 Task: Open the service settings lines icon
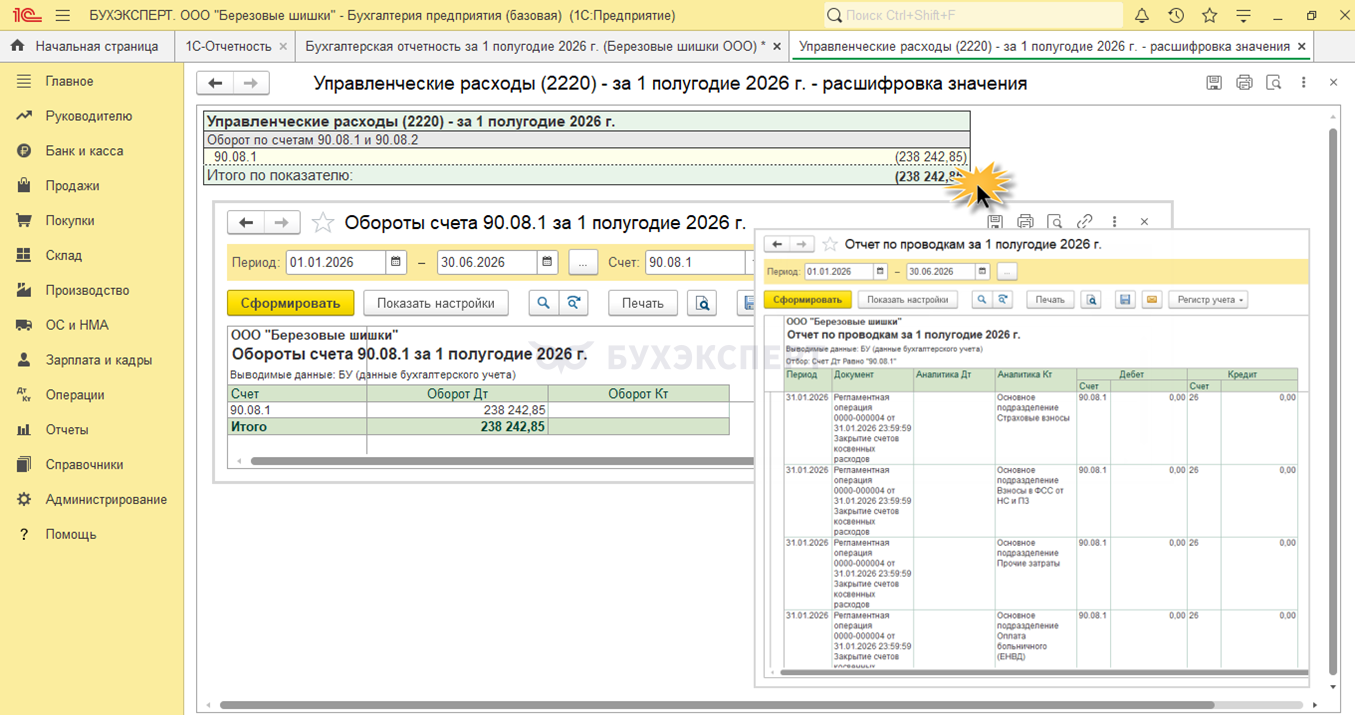pyautogui.click(x=1243, y=15)
